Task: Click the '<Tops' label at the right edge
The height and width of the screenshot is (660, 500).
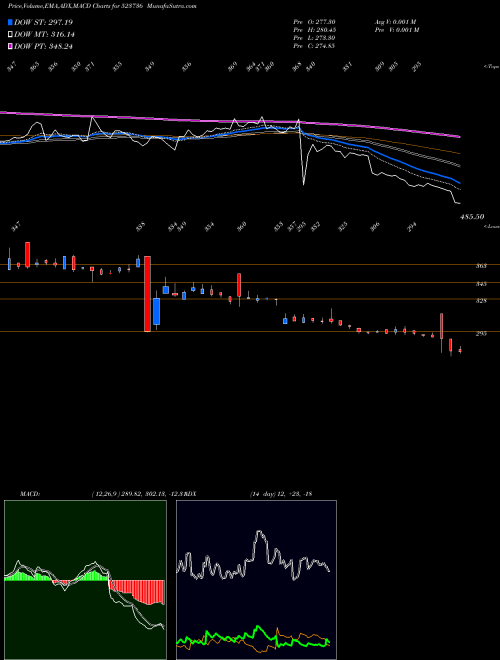Action: [x=492, y=67]
